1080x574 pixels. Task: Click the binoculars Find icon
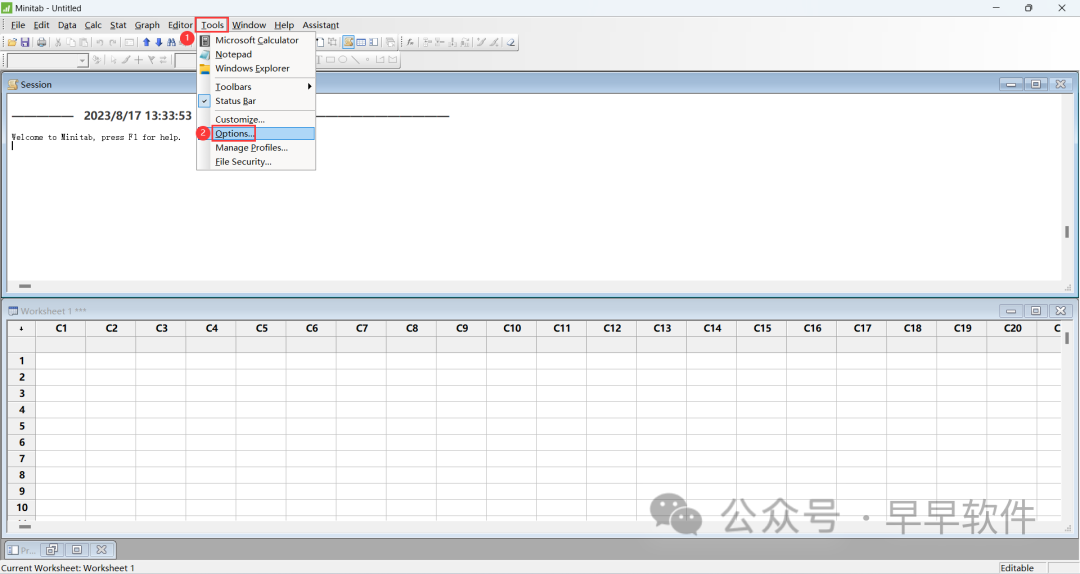point(171,42)
